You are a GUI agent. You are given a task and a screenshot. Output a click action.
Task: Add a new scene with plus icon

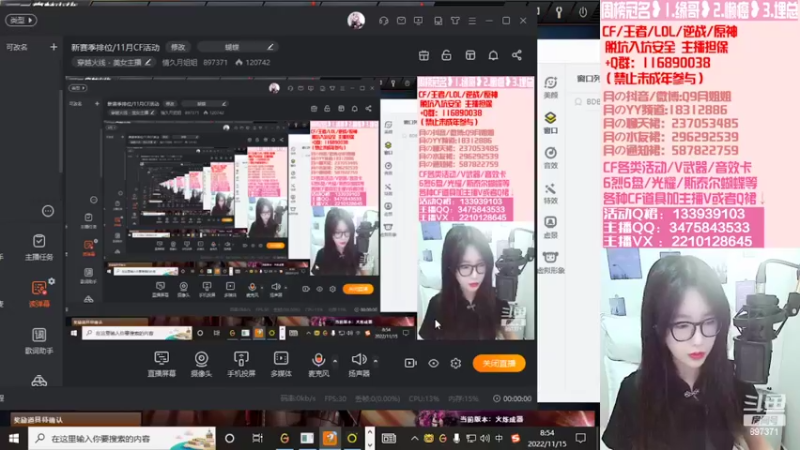[54, 47]
